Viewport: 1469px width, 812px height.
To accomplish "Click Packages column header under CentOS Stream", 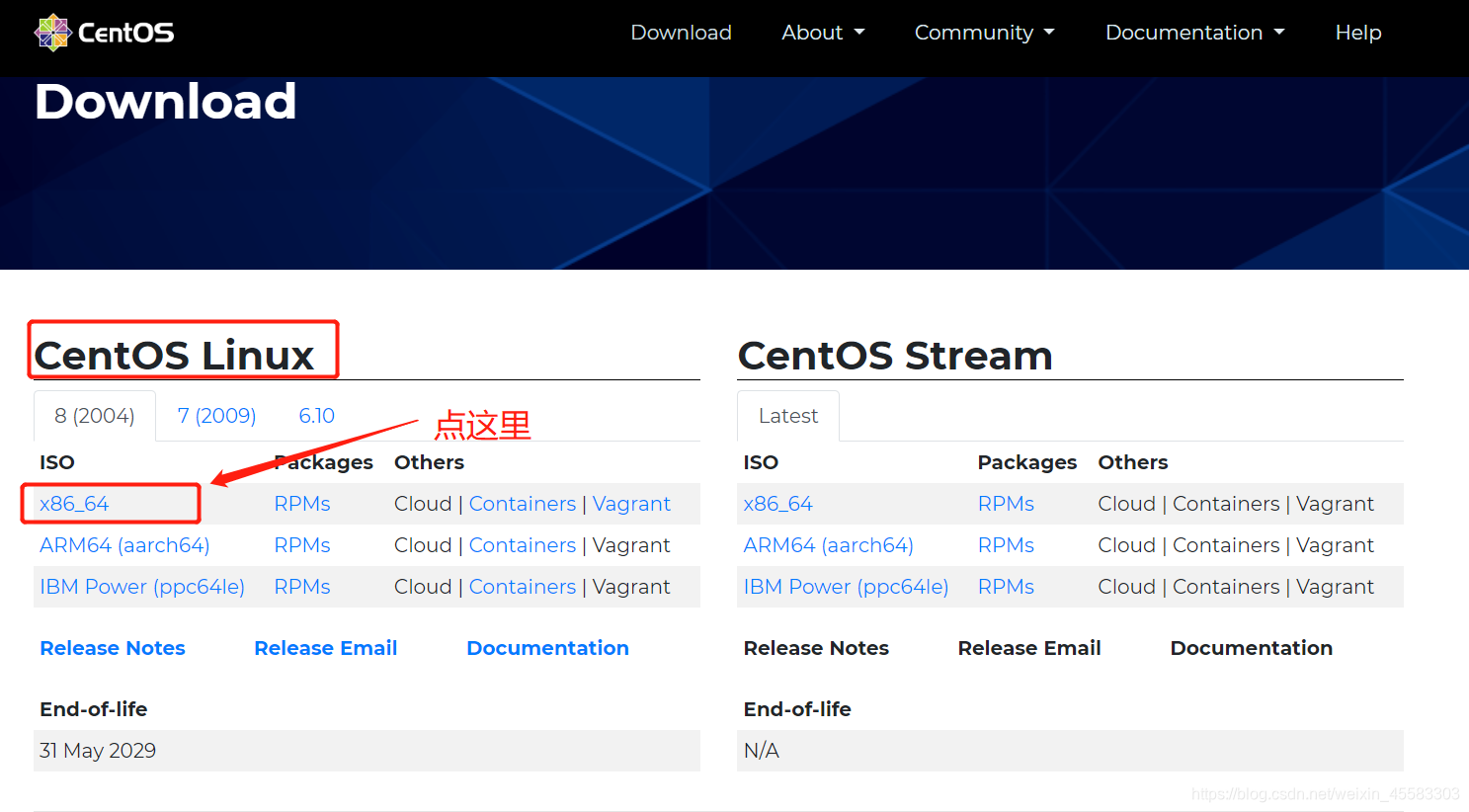I will pyautogui.click(x=1027, y=462).
